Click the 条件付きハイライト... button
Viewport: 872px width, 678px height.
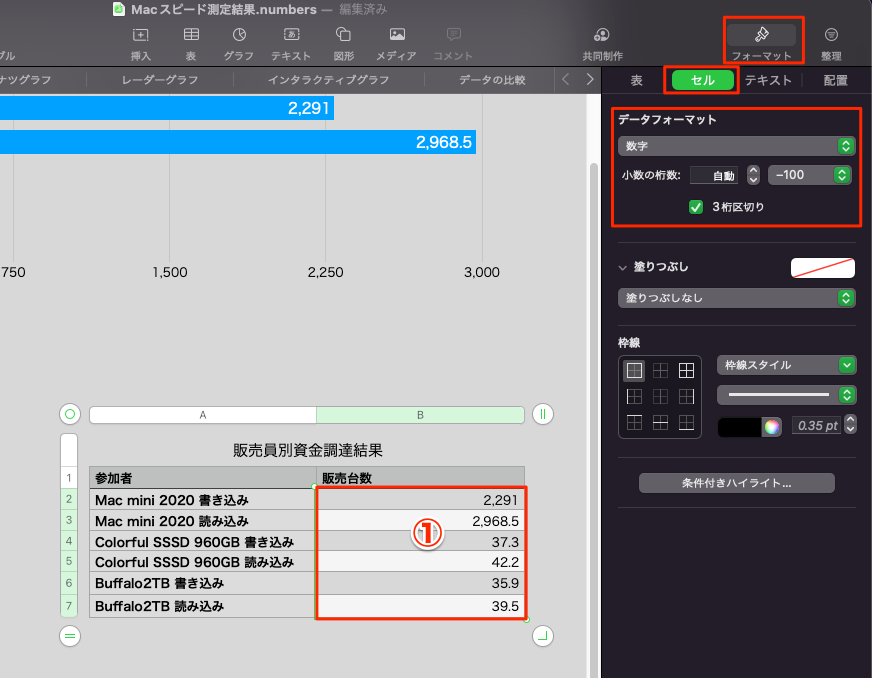[x=736, y=483]
